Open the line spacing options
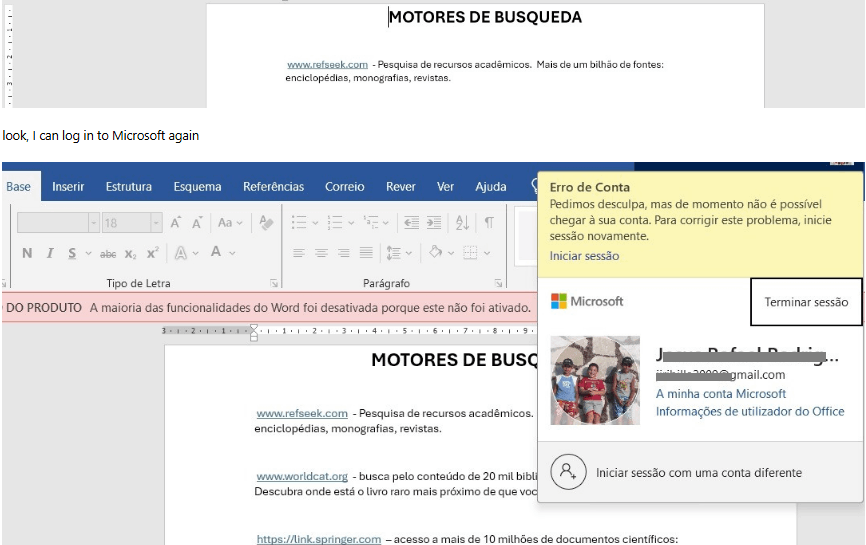 click(394, 253)
